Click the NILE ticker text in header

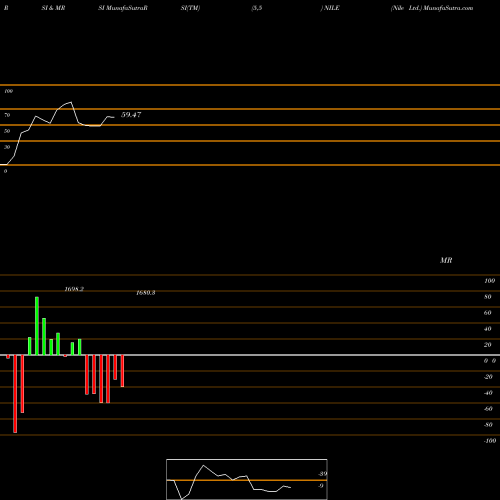pos(332,8)
